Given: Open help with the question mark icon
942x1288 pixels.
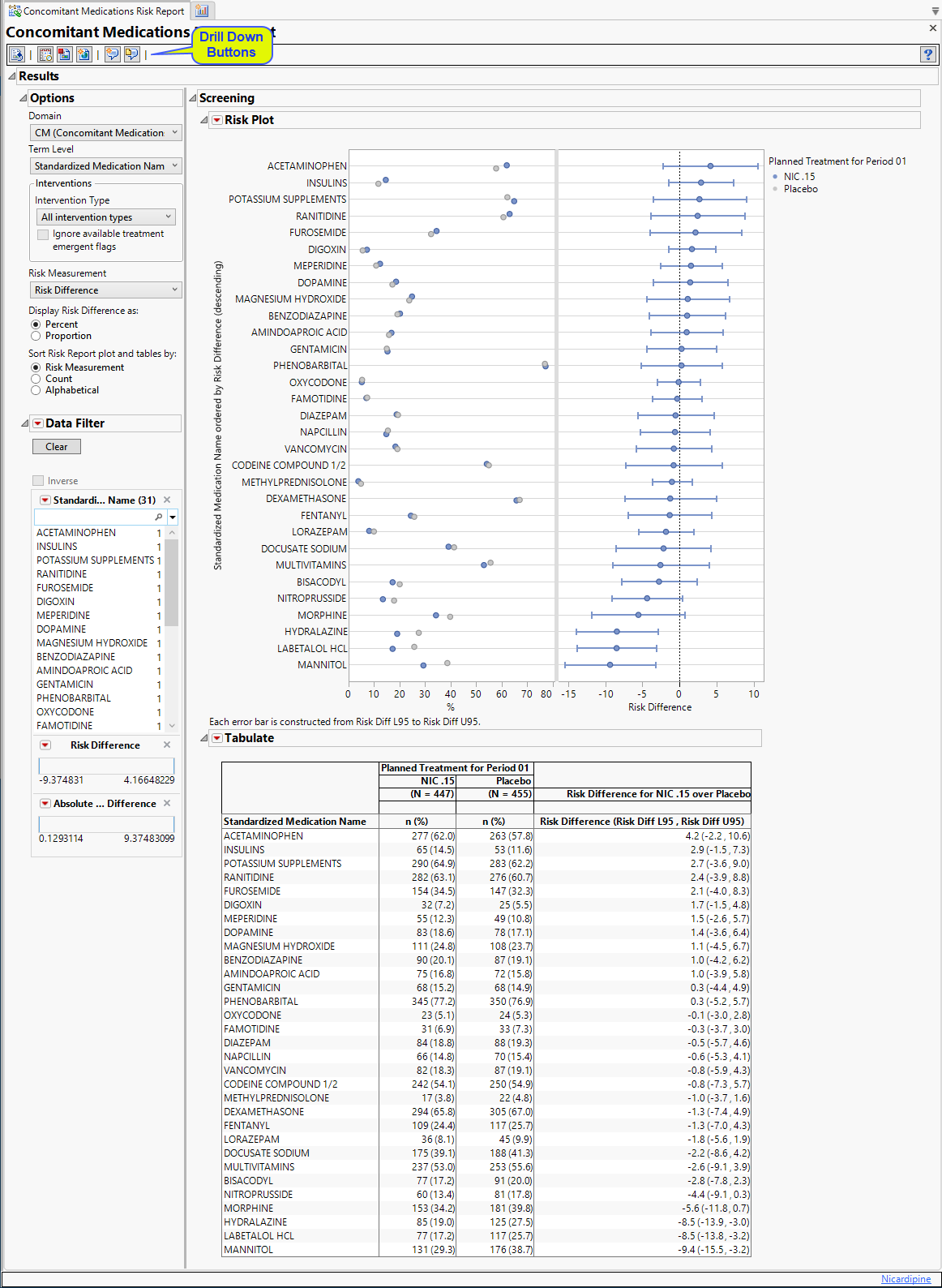Looking at the screenshot, I should 928,54.
